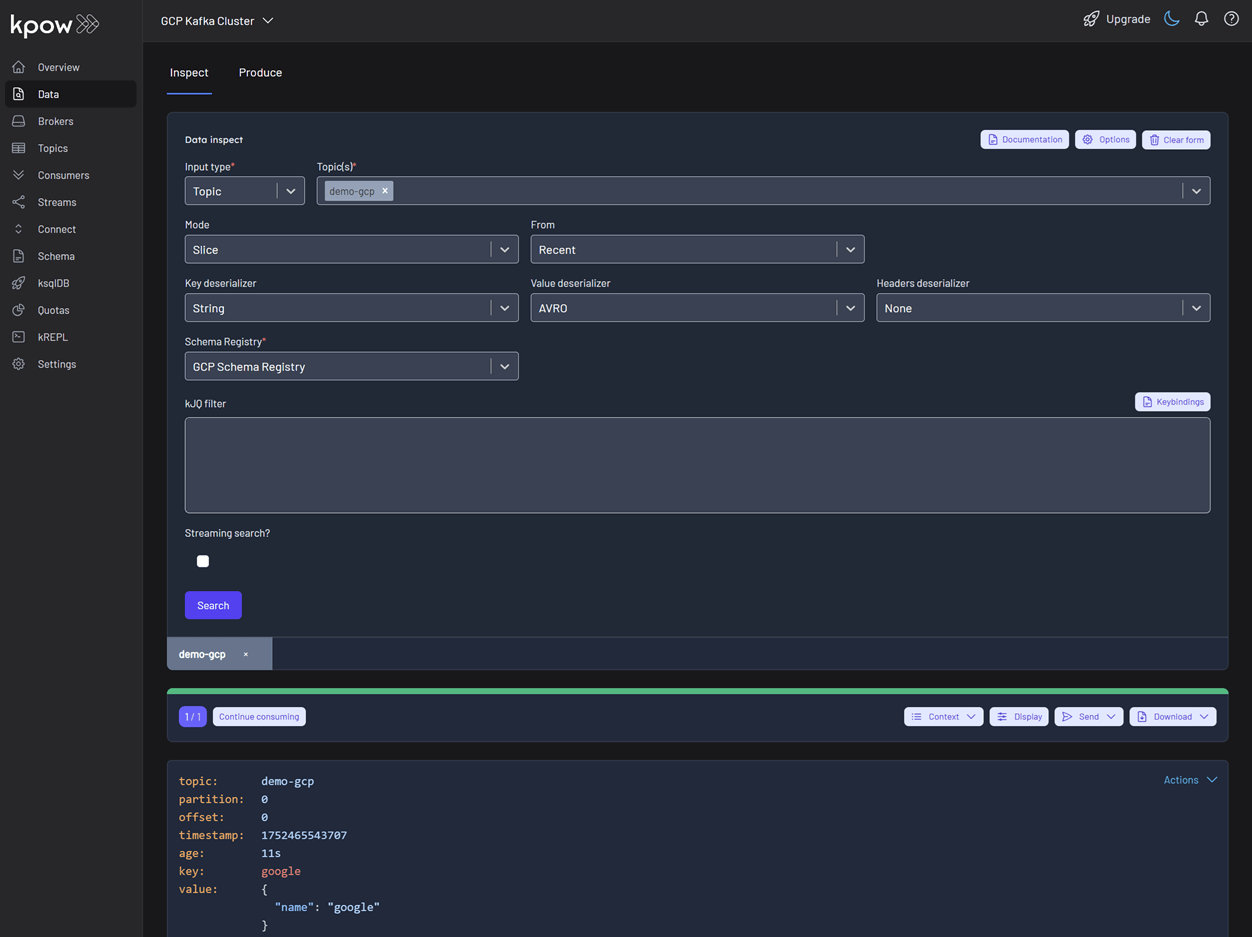Open Settings from the sidebar
This screenshot has width=1252, height=937.
(x=56, y=364)
